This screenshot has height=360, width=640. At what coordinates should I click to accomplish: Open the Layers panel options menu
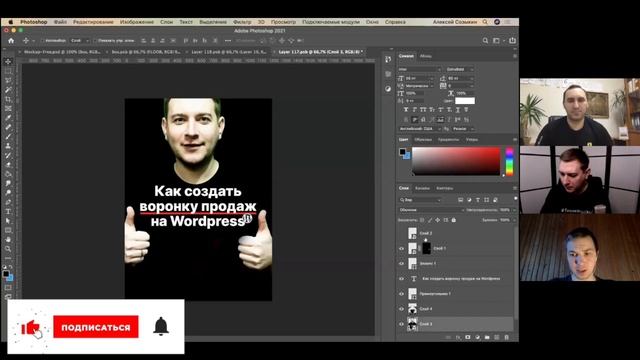515,188
